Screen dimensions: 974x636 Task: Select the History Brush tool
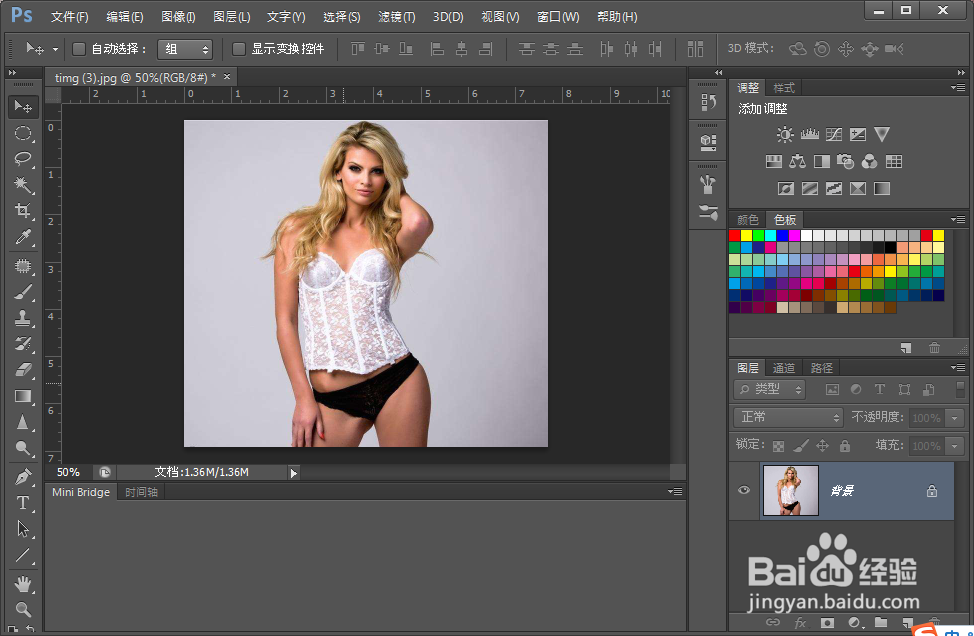point(23,343)
